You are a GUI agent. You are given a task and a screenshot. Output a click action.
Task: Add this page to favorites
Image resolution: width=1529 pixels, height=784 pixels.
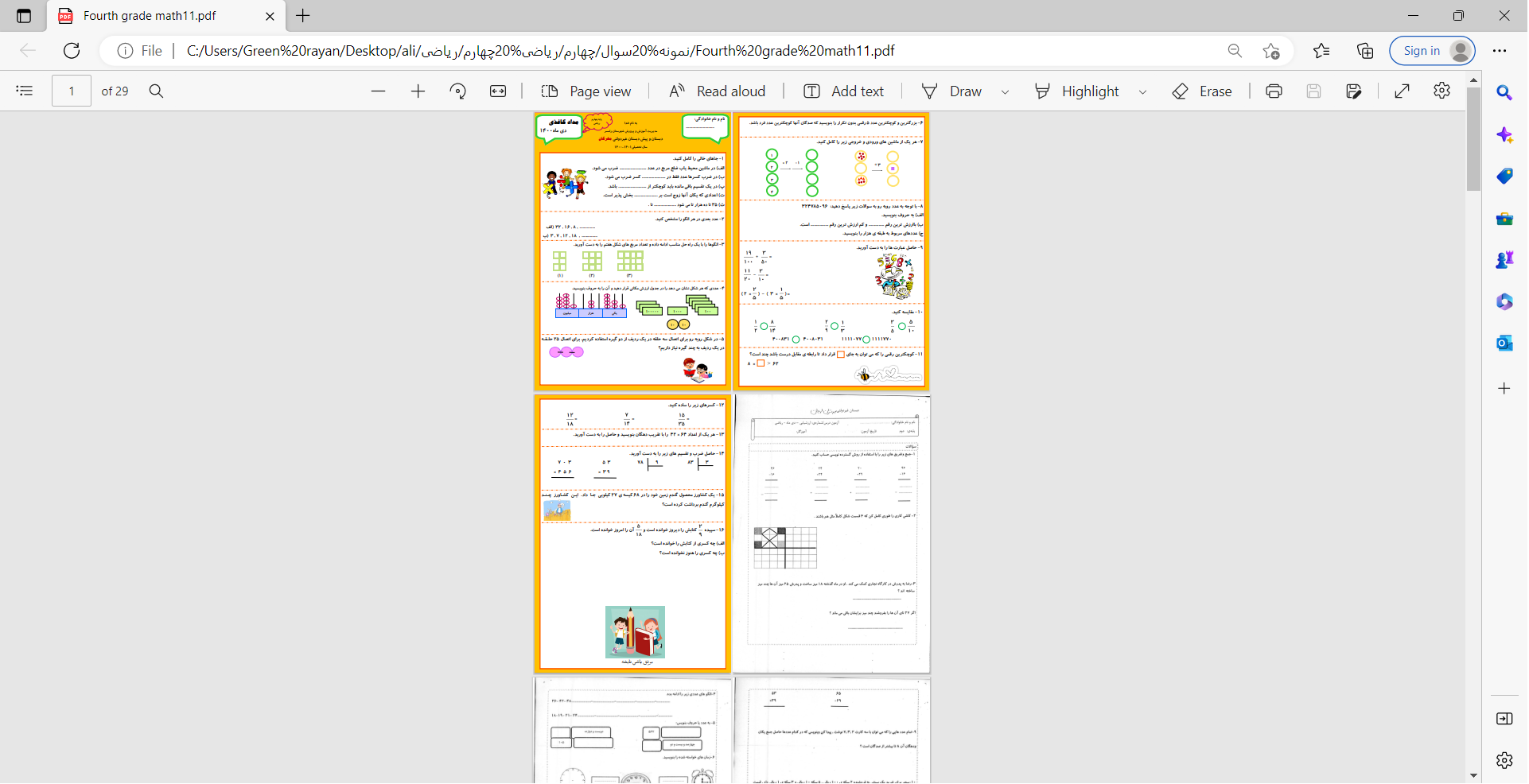(1271, 51)
